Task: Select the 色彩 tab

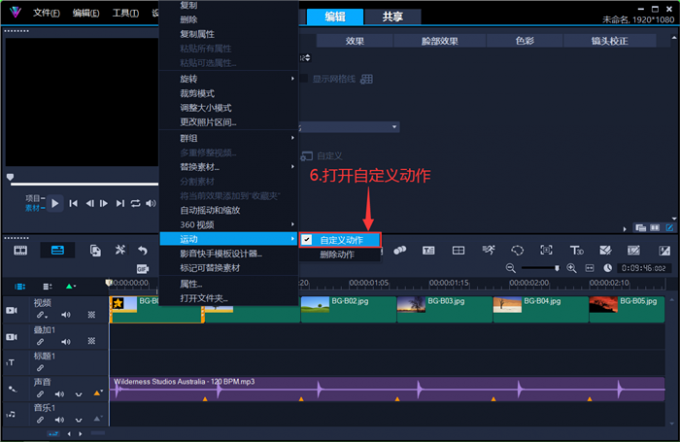Action: 525,41
